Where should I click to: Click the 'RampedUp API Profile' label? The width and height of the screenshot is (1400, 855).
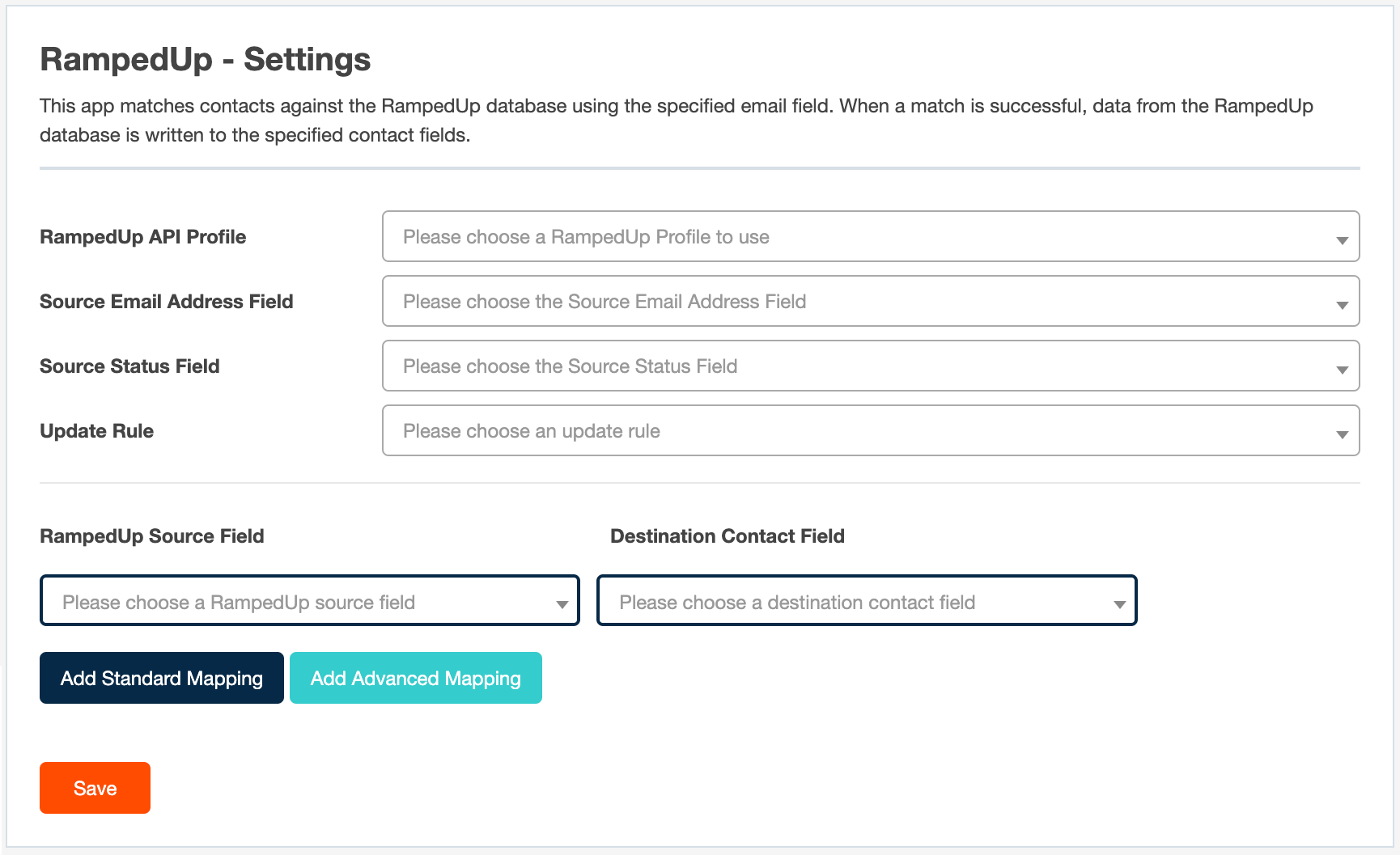point(143,237)
